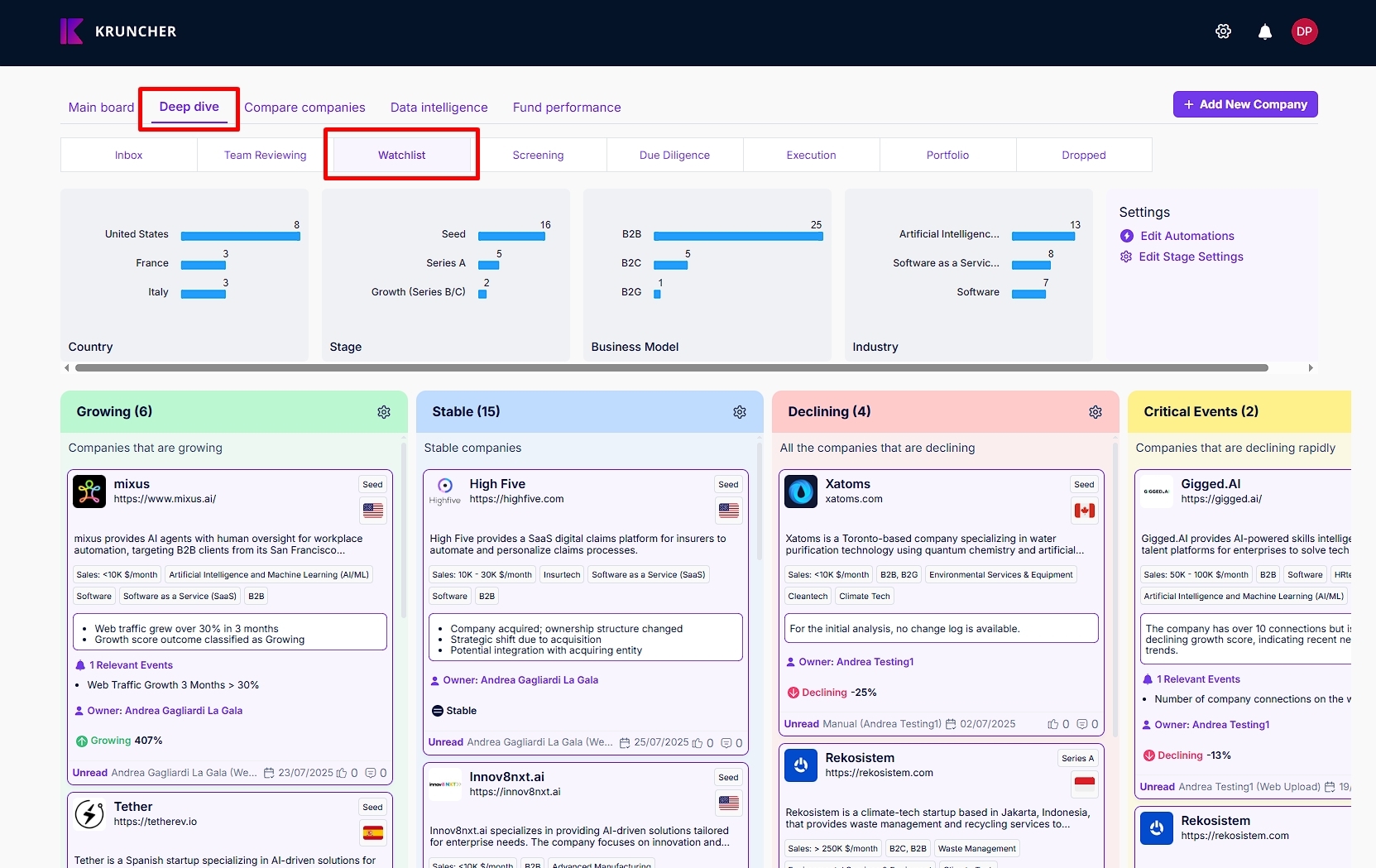Screen dimensions: 1376x868
Task: Click the B2B bar in Business Model chart
Action: click(x=738, y=236)
